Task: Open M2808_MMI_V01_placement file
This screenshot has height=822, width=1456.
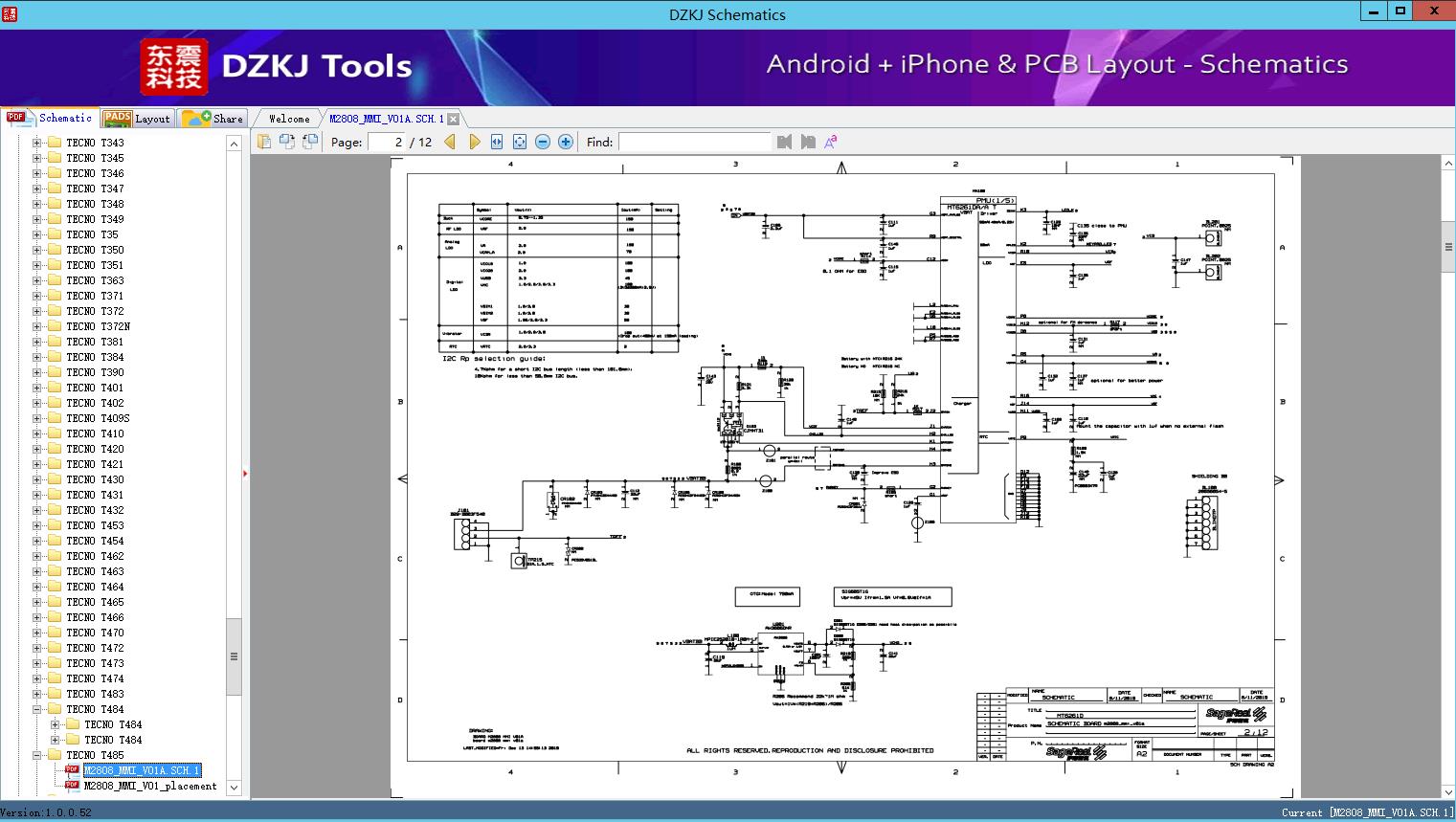Action: click(150, 786)
